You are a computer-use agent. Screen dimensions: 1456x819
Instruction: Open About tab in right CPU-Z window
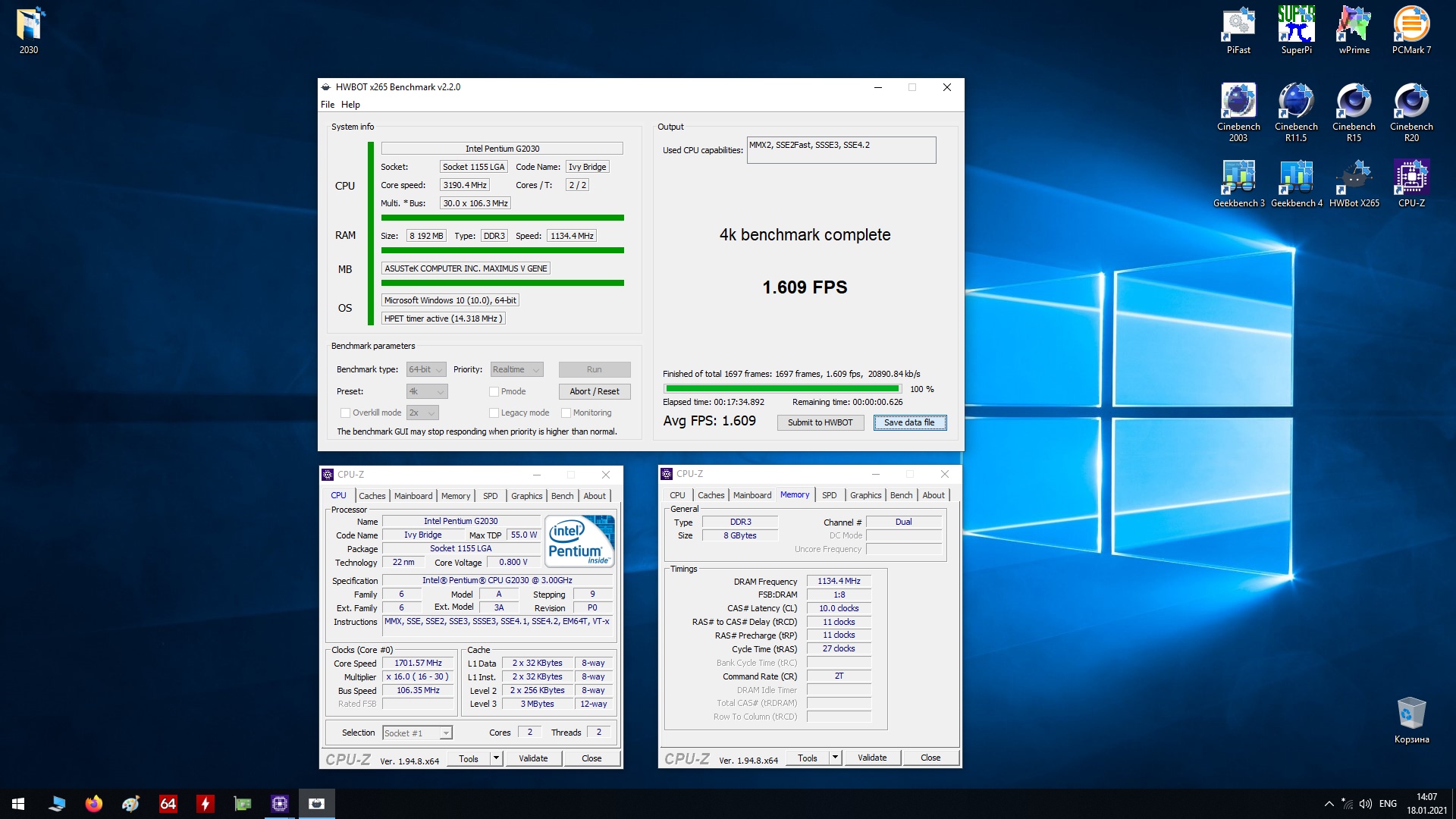pyautogui.click(x=934, y=495)
